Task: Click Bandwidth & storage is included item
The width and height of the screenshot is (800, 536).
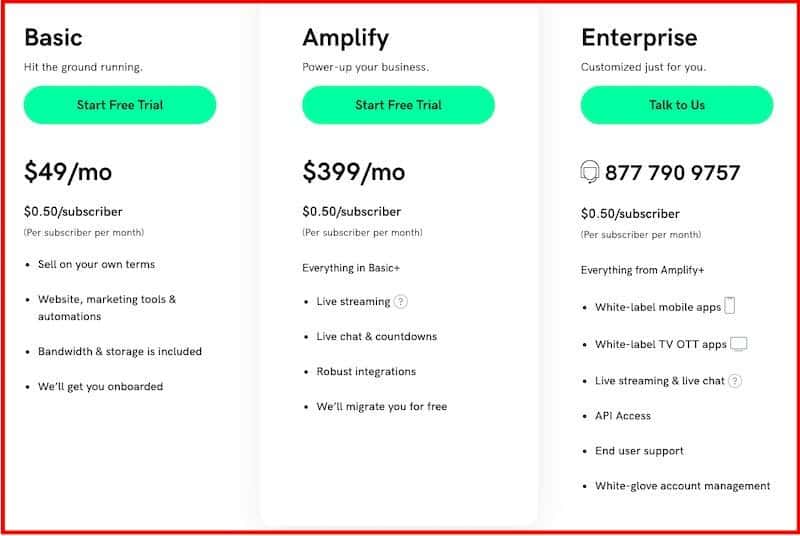Action: click(x=120, y=352)
